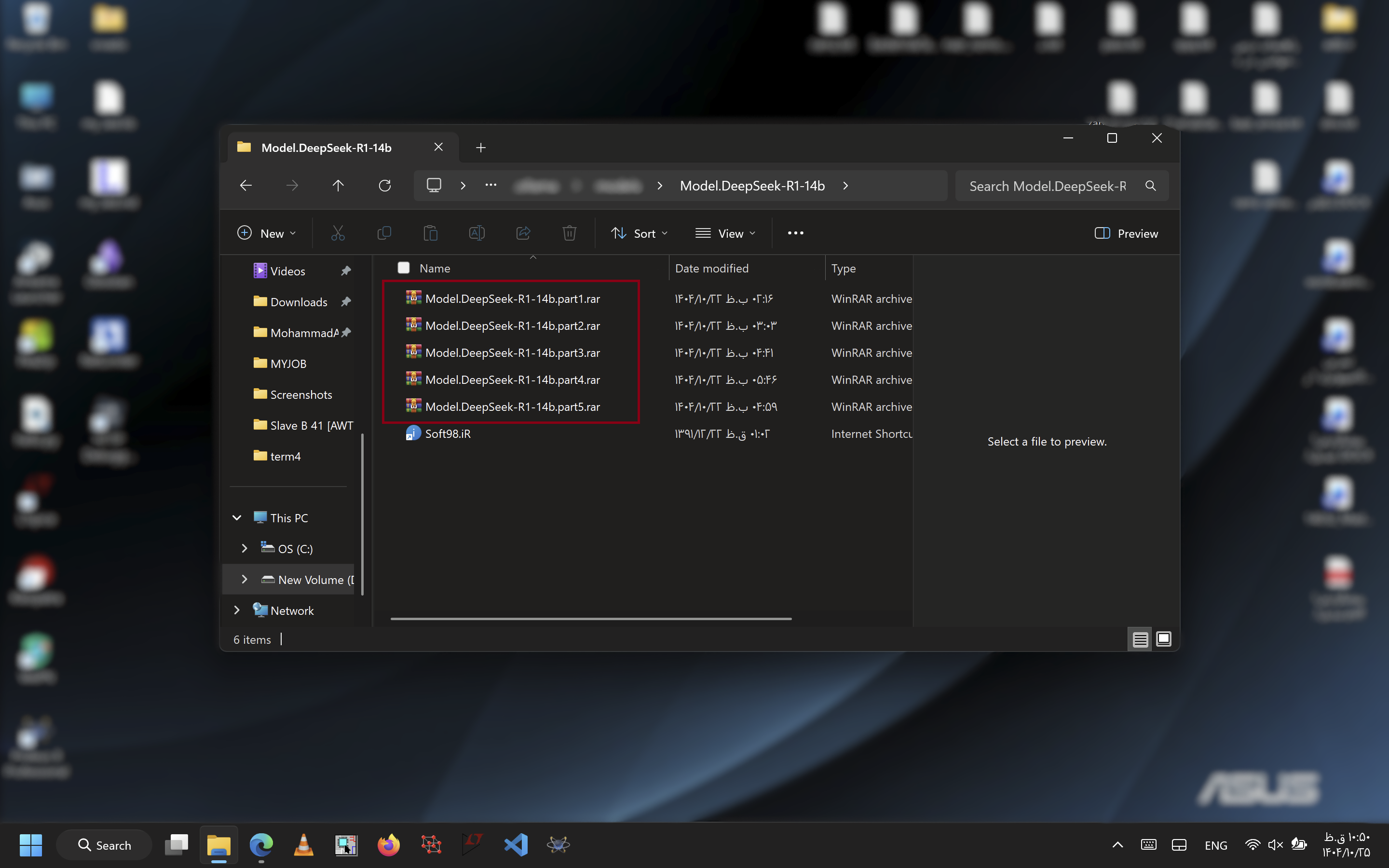Open the Sort dropdown
The image size is (1389, 868).
[x=640, y=233]
